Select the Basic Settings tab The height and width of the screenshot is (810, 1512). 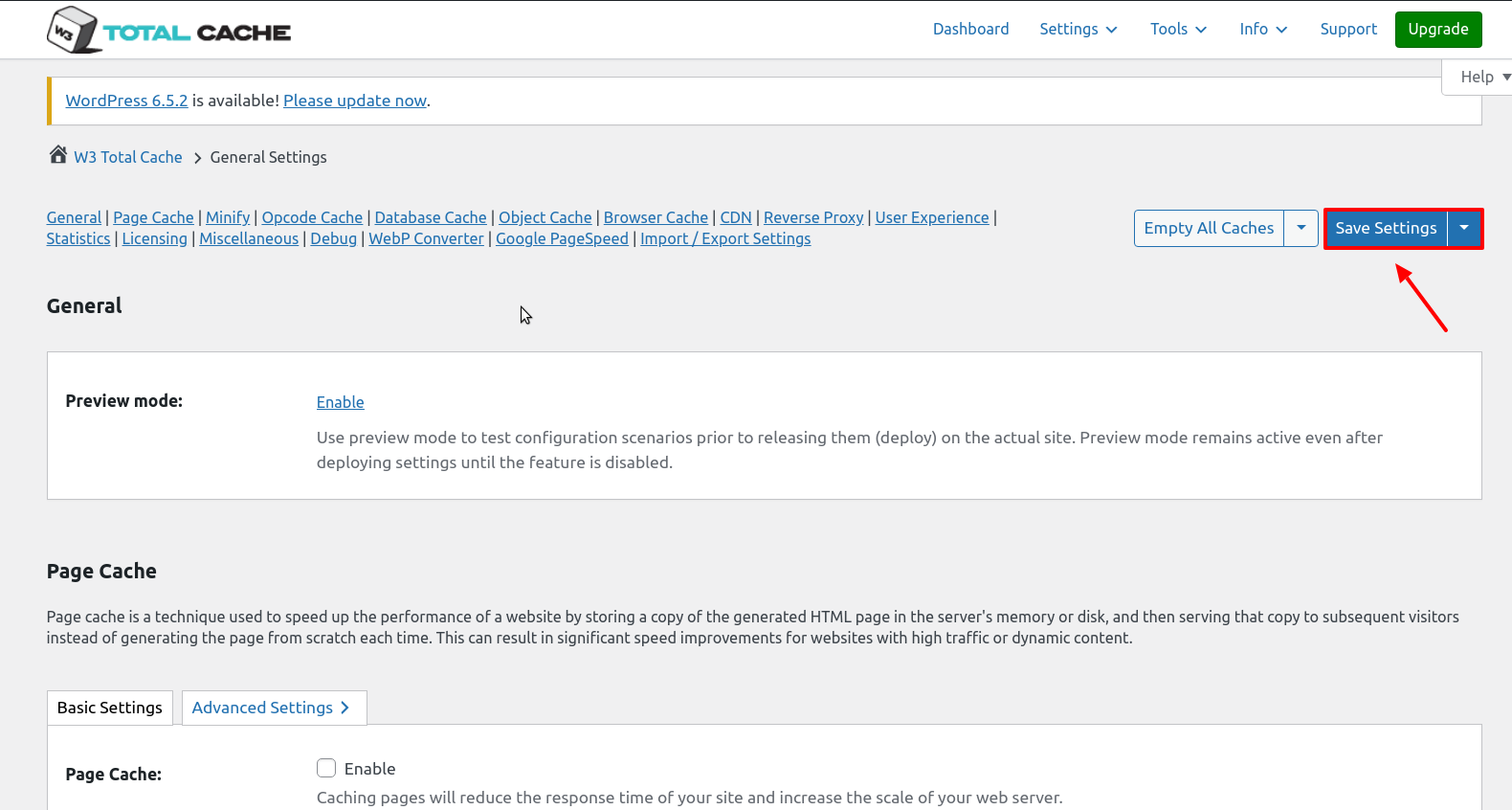pos(110,708)
